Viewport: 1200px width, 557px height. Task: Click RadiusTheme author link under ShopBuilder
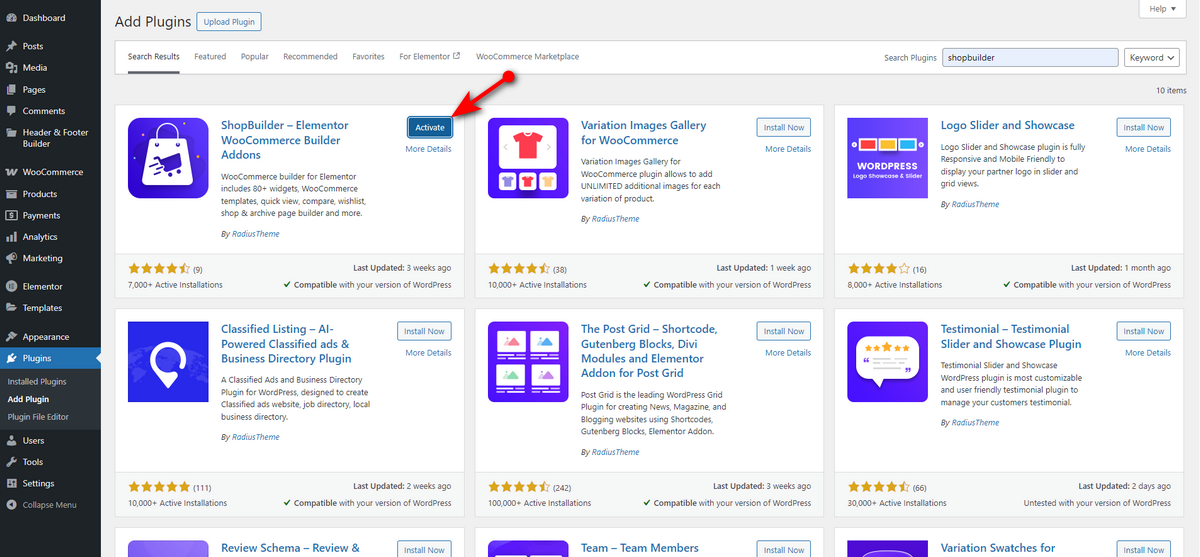256,234
